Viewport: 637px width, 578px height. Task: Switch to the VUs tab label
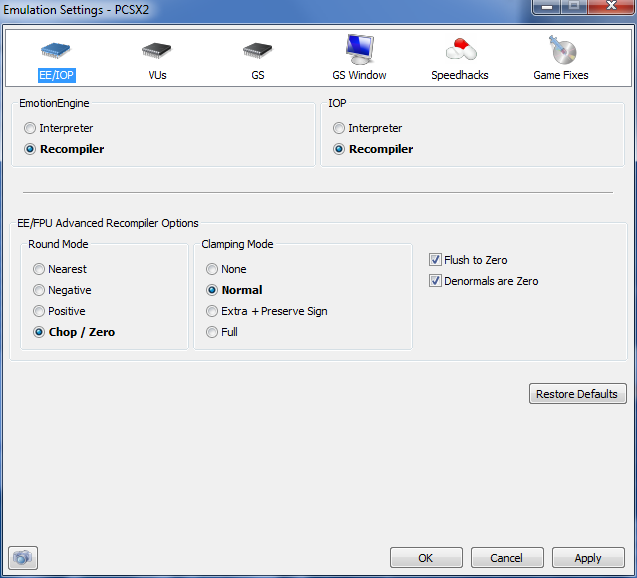(157, 75)
